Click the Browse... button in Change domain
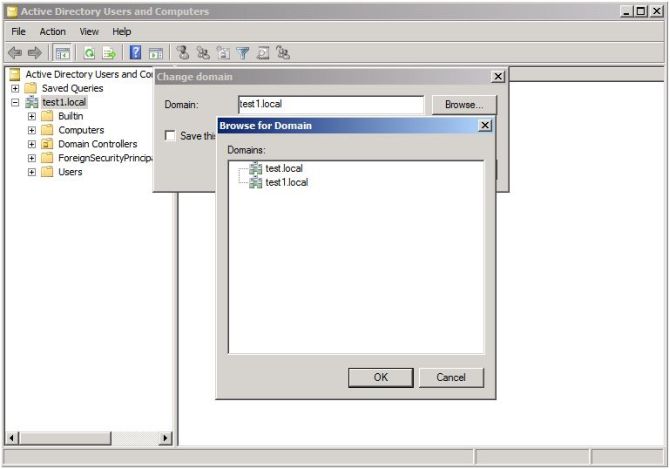670x469 pixels. [x=464, y=105]
